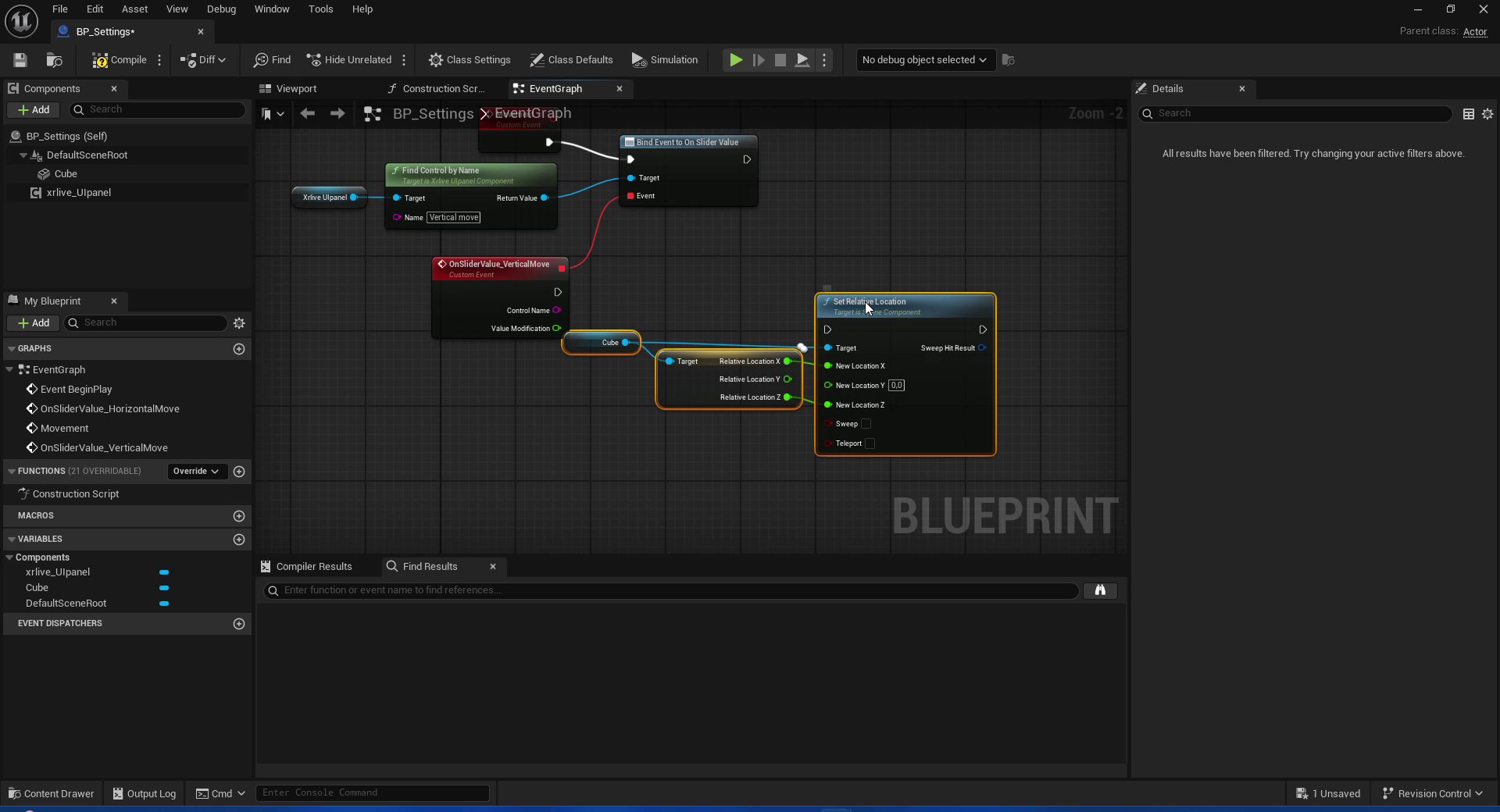The image size is (1500, 812).
Task: Open My Blueprint view options gear
Action: pos(239,323)
